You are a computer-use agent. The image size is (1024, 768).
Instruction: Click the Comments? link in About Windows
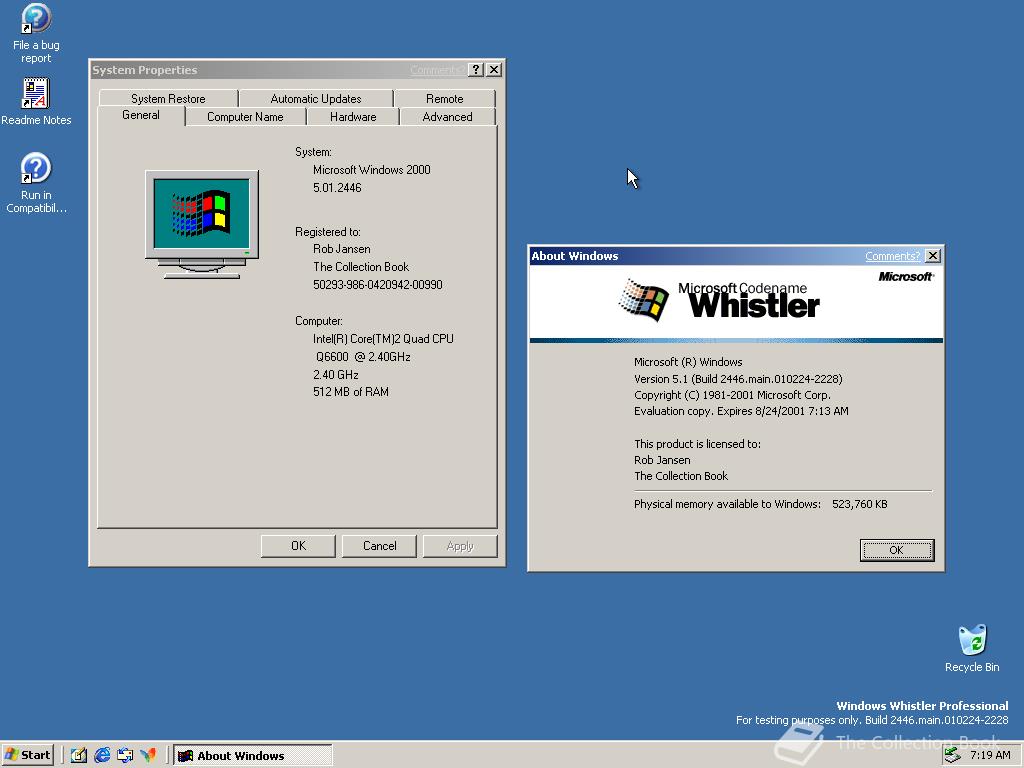[x=892, y=256]
